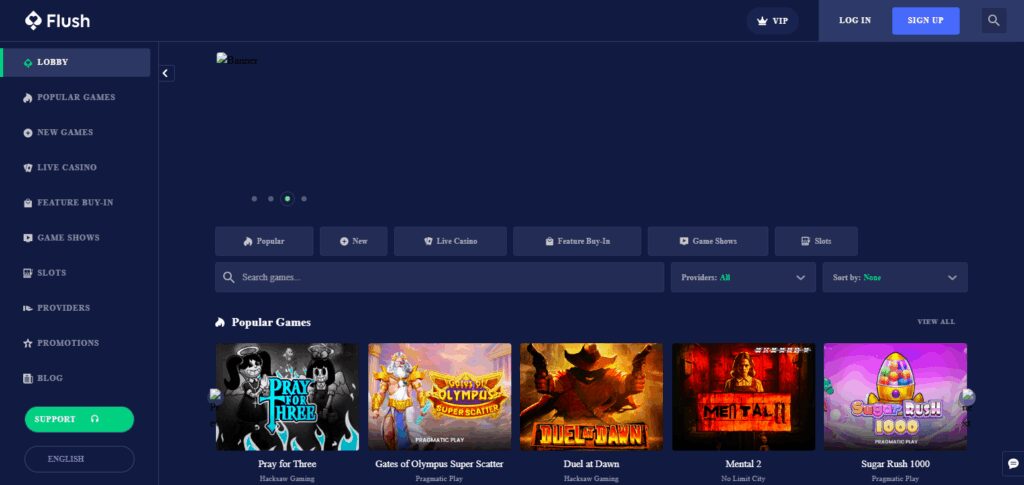Select the fourth banner carousel dot
1024x485 pixels.
click(x=304, y=198)
